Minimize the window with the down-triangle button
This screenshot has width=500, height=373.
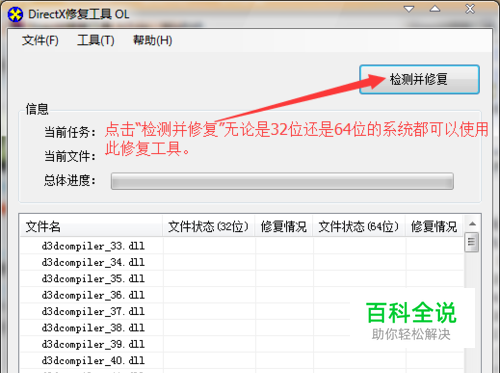(409, 9)
